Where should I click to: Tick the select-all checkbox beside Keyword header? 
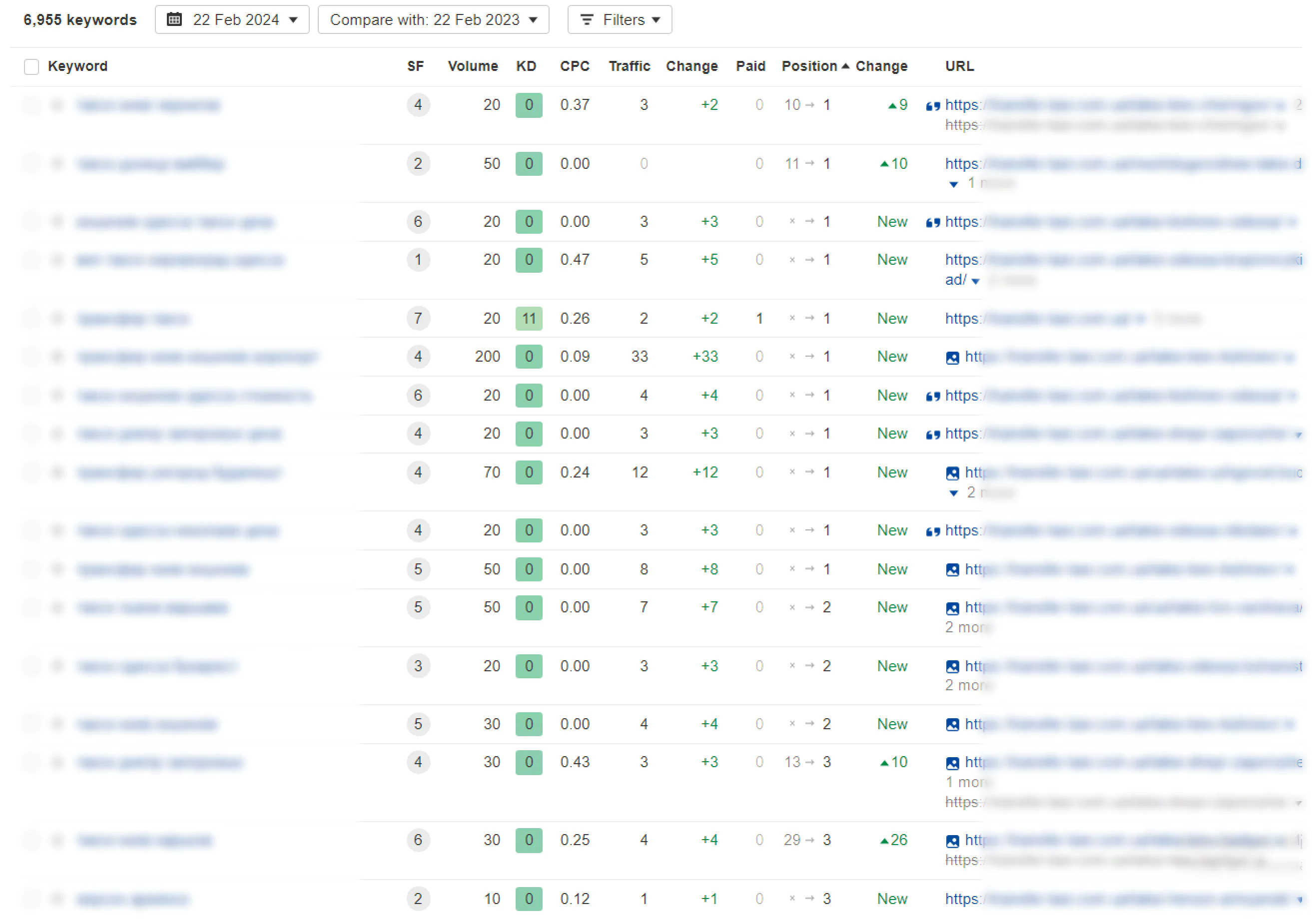(31, 67)
